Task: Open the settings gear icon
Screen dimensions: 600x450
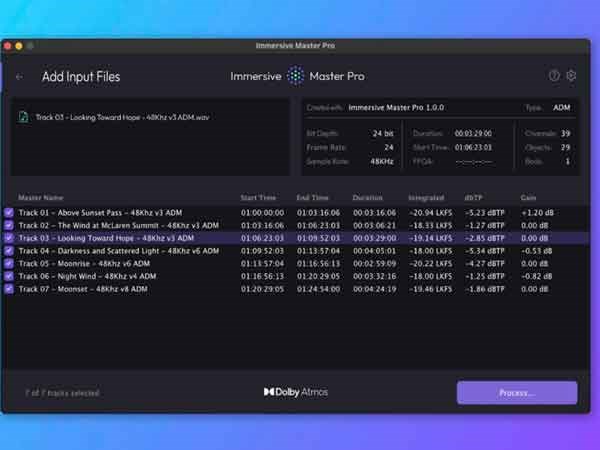Action: tap(571, 76)
